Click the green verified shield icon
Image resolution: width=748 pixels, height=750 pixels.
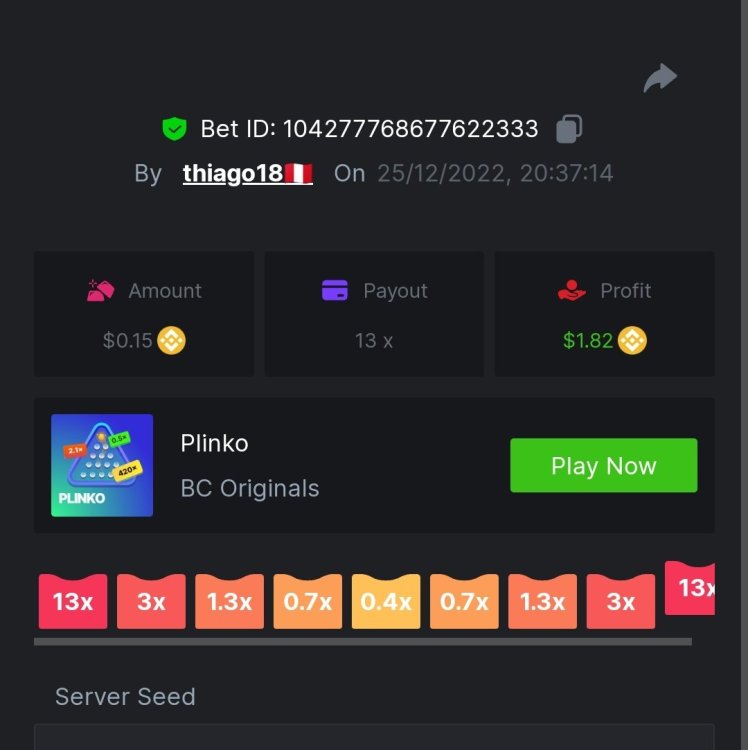175,129
